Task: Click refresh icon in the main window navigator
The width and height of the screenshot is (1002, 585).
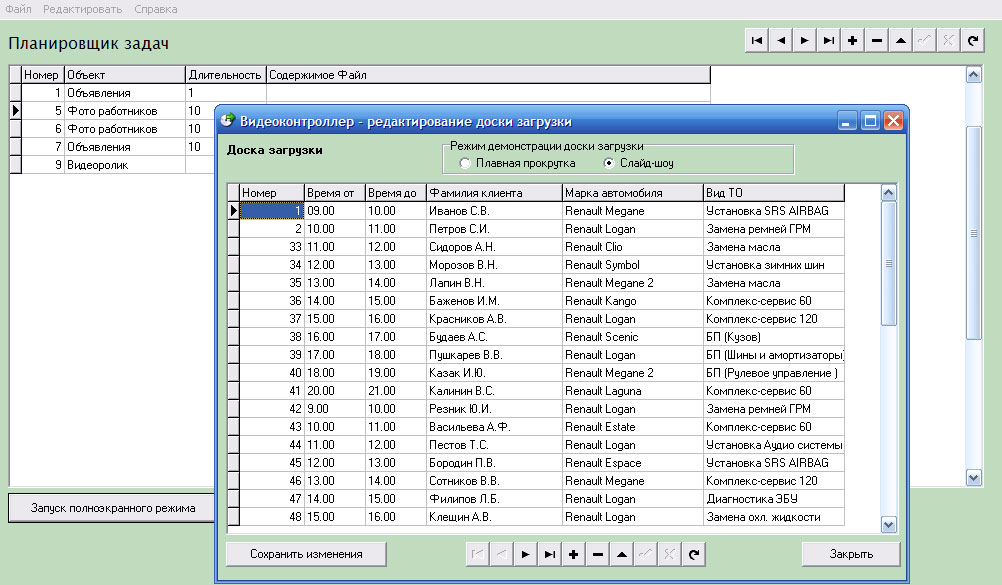Action: pos(973,41)
